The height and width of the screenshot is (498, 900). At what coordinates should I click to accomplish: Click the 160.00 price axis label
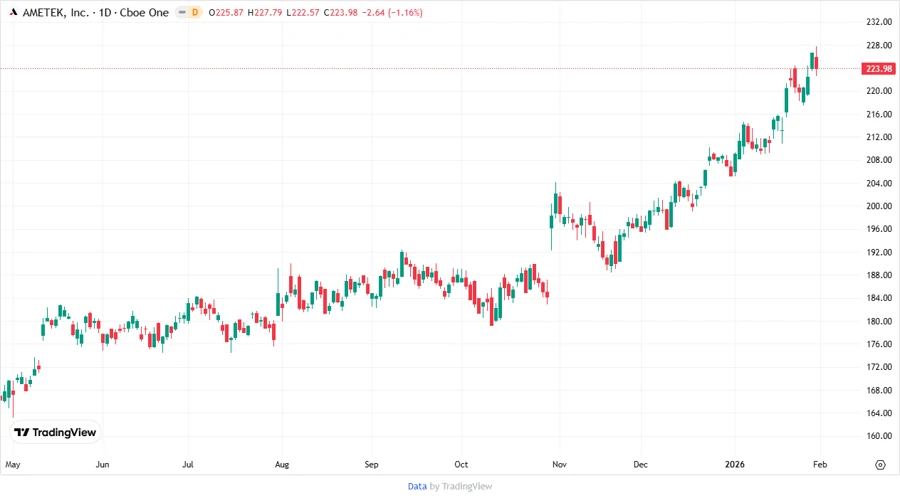(x=879, y=436)
